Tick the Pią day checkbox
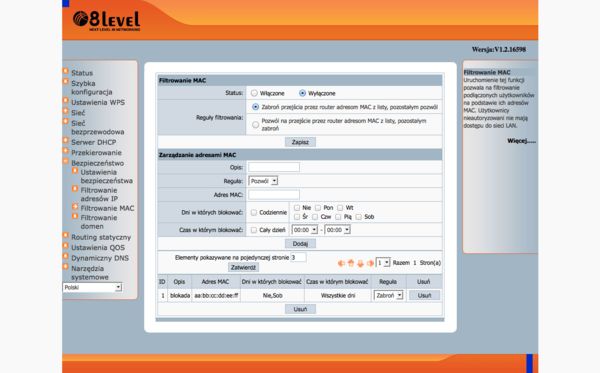 (338, 217)
